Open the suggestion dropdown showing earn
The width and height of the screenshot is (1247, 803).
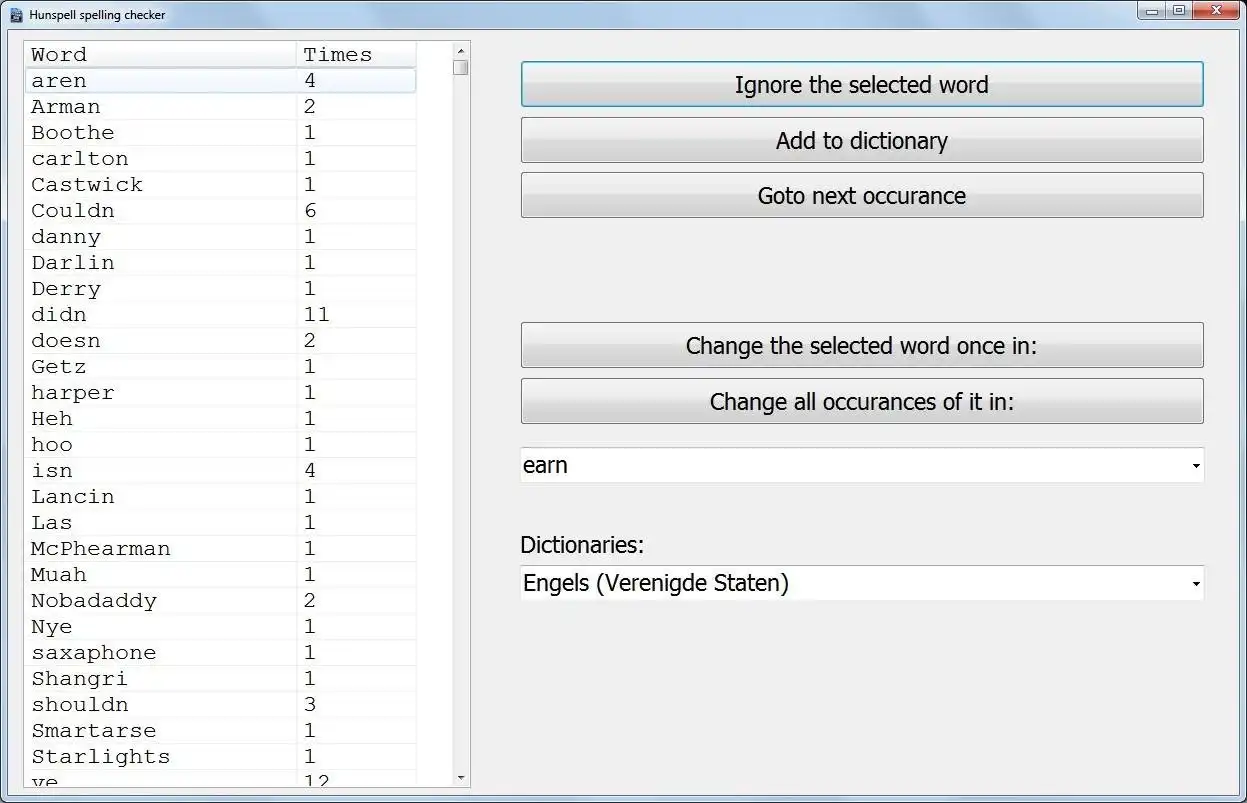(1194, 465)
